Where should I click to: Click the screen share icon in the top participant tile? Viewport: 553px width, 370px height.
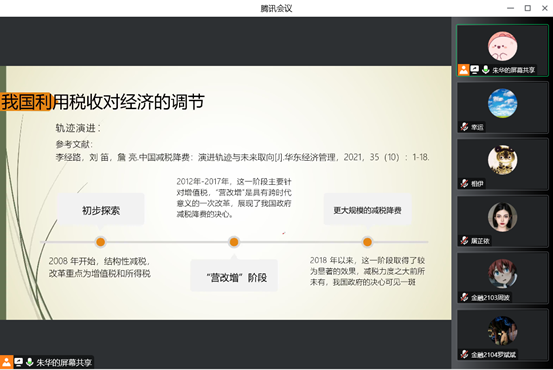click(475, 70)
